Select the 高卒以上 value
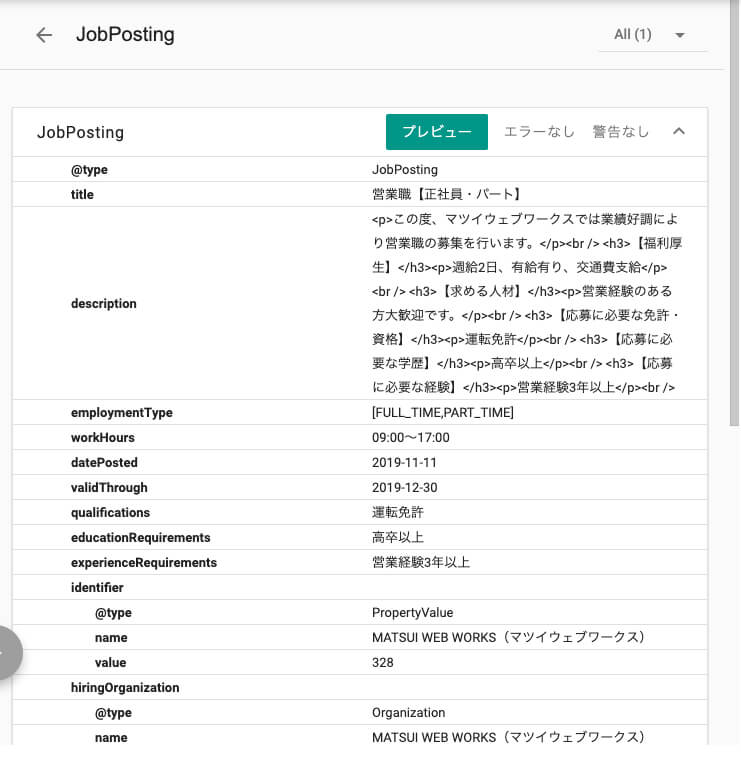741x761 pixels. pyautogui.click(x=398, y=537)
